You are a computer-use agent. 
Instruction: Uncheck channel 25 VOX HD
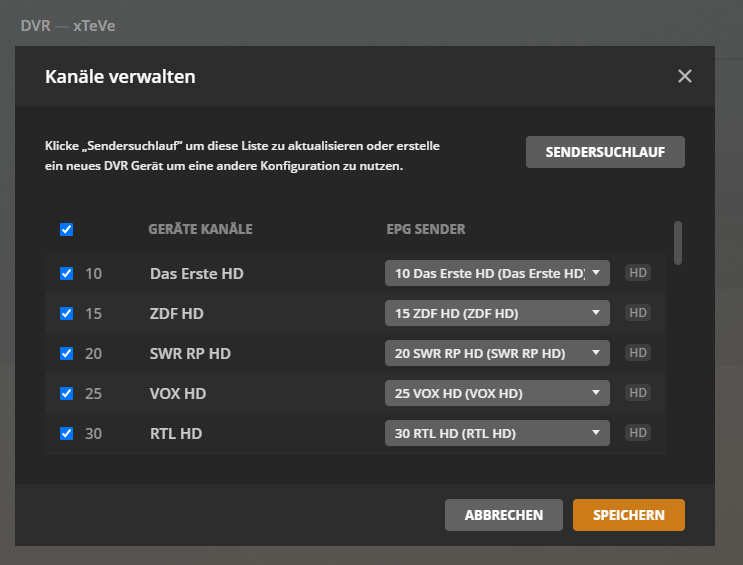(x=67, y=393)
